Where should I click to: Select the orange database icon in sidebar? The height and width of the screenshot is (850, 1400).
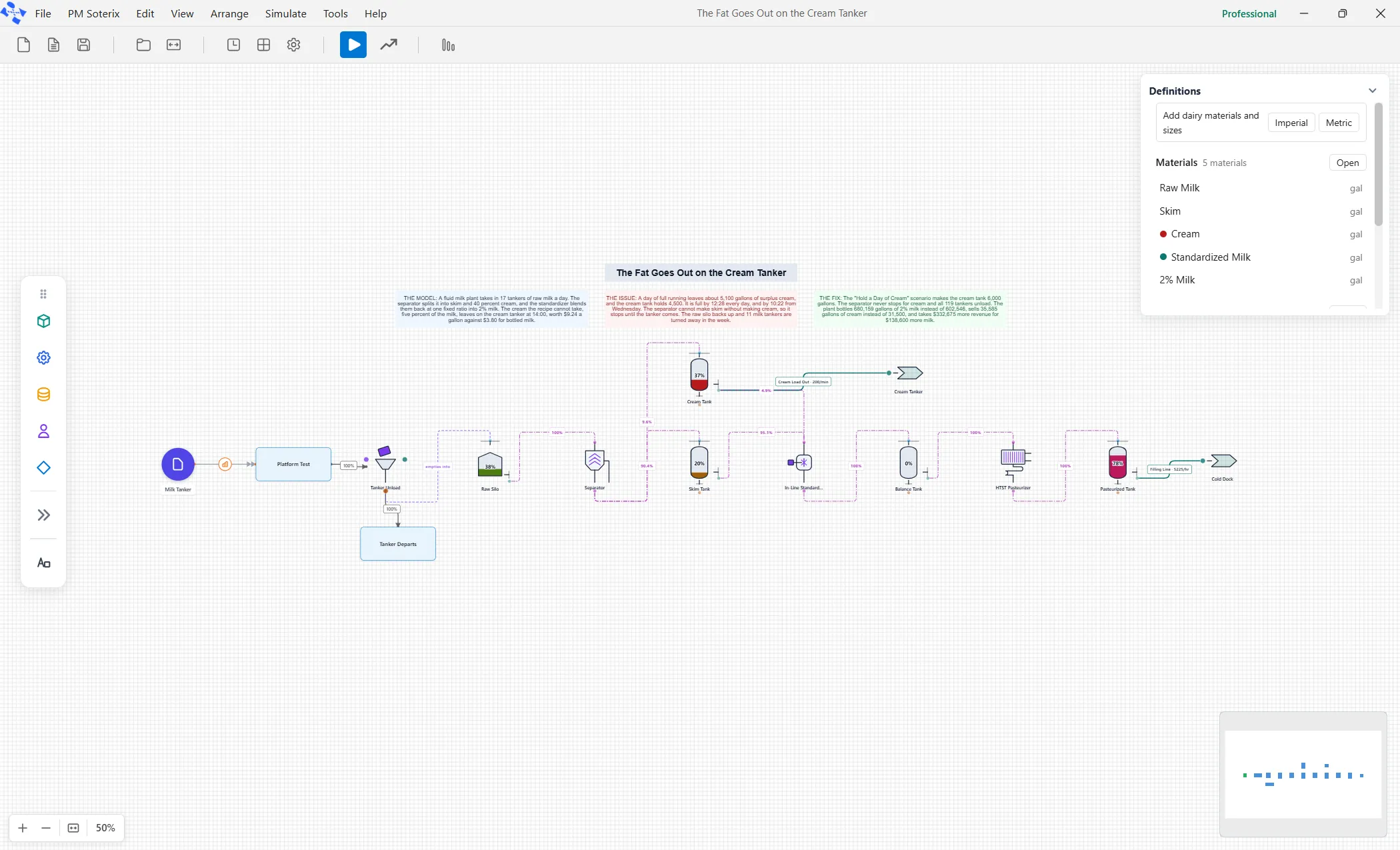coord(43,395)
